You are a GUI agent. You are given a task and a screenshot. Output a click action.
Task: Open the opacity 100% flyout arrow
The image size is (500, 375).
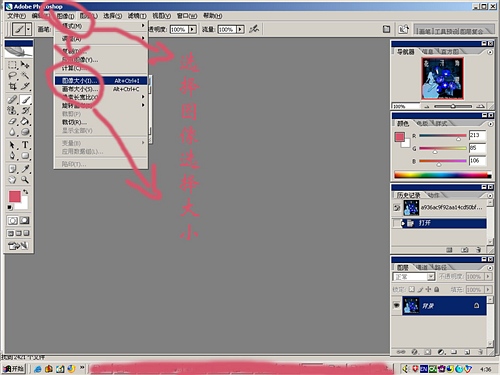pos(192,29)
